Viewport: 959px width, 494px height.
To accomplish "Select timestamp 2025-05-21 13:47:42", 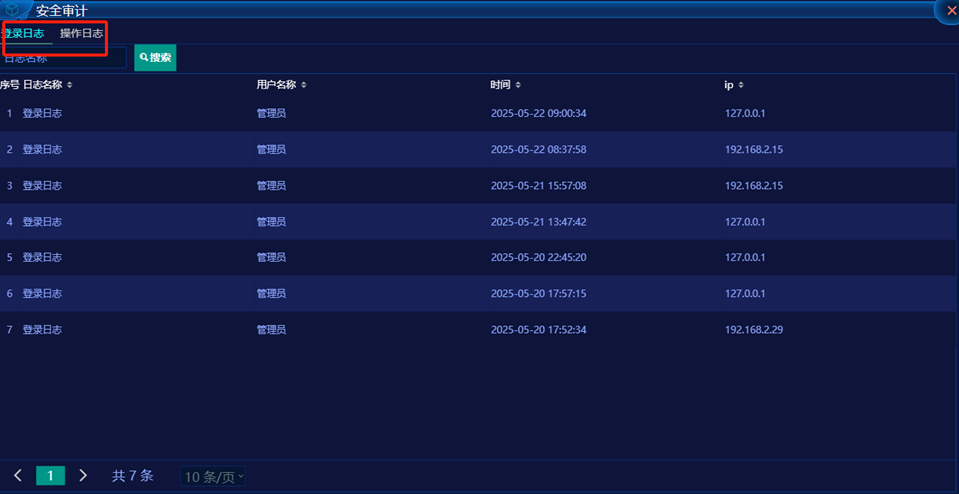I will coord(539,221).
